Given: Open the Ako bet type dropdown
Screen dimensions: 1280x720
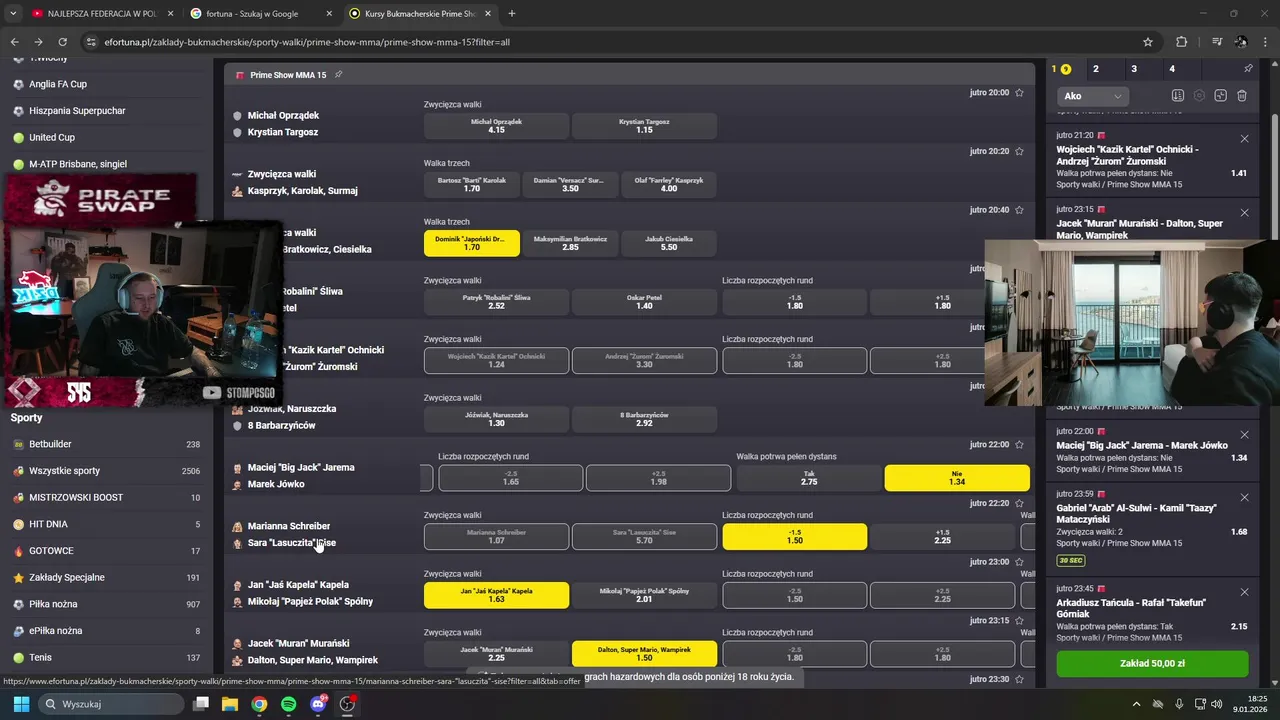Looking at the screenshot, I should (x=1094, y=96).
